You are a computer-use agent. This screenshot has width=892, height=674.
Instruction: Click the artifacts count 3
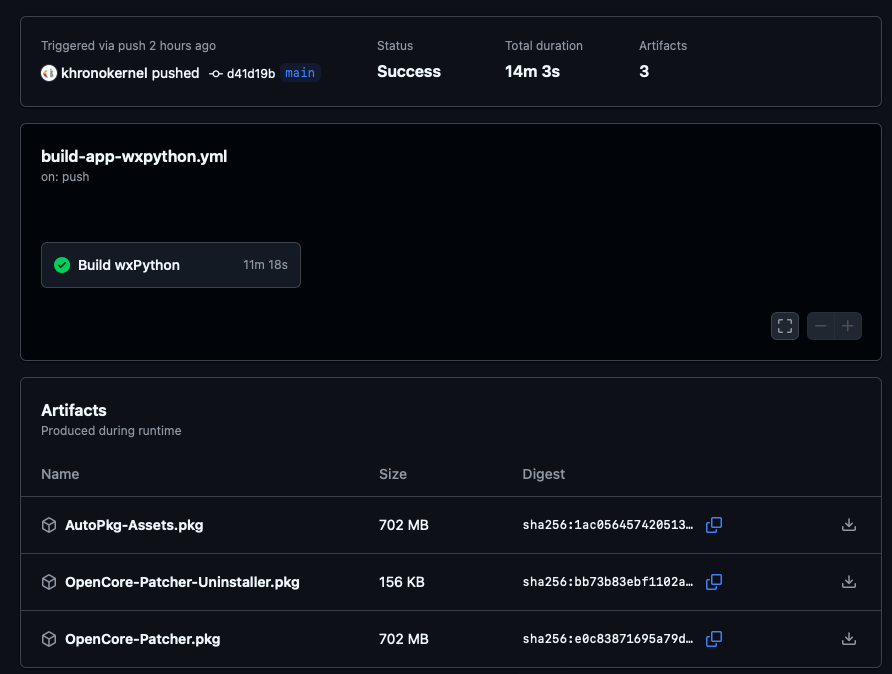pyautogui.click(x=644, y=72)
